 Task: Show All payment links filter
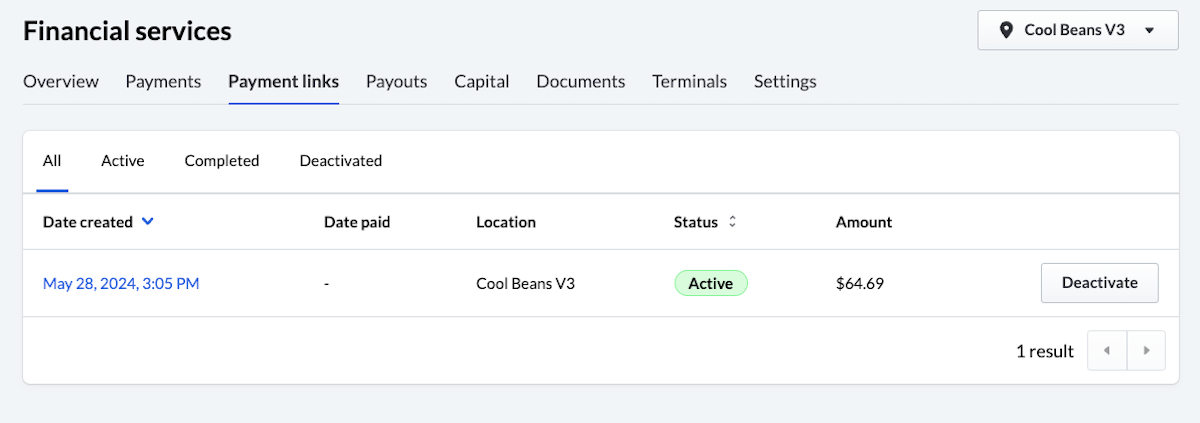tap(52, 161)
